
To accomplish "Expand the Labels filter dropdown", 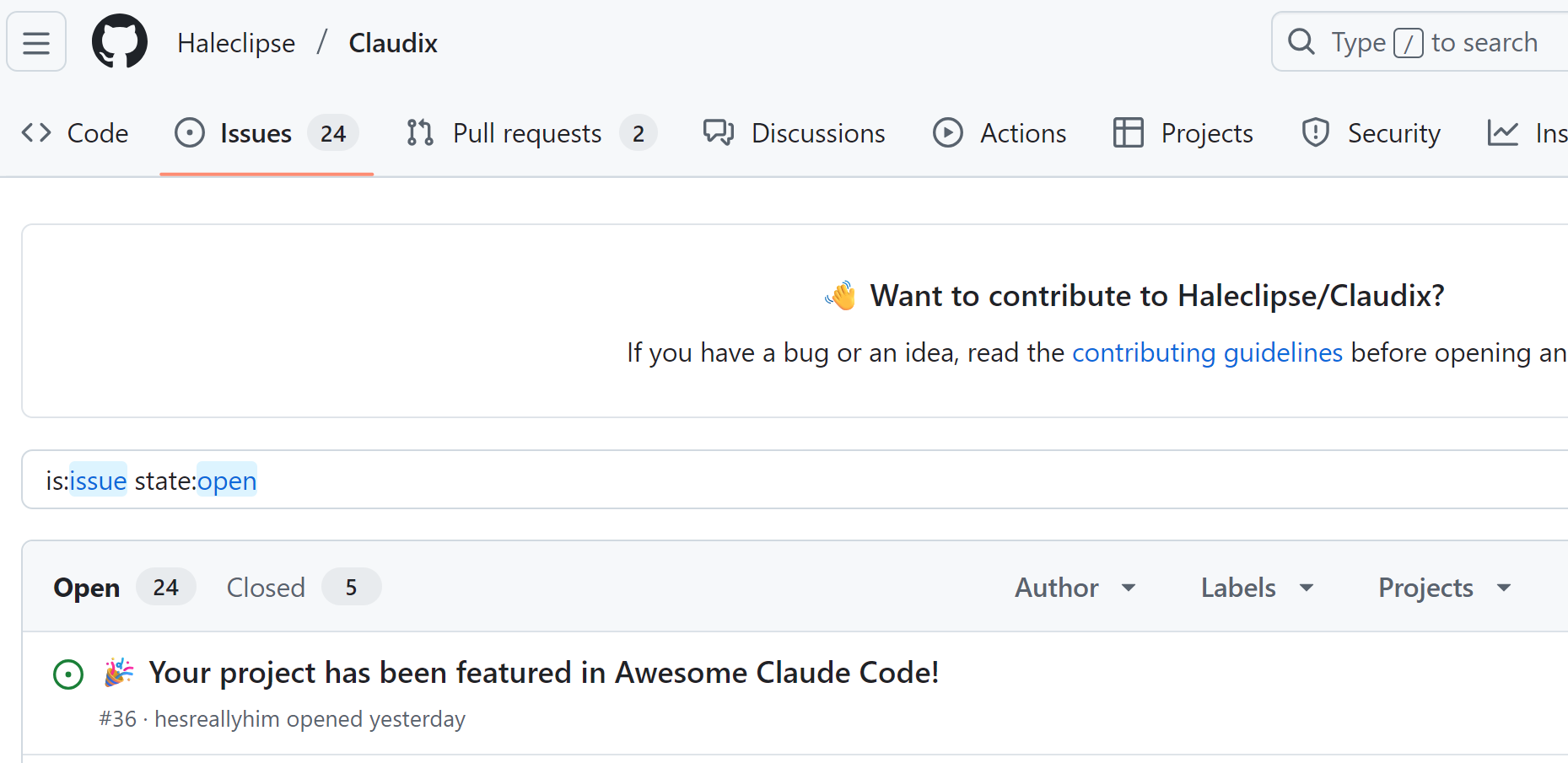I will click(x=1258, y=588).
